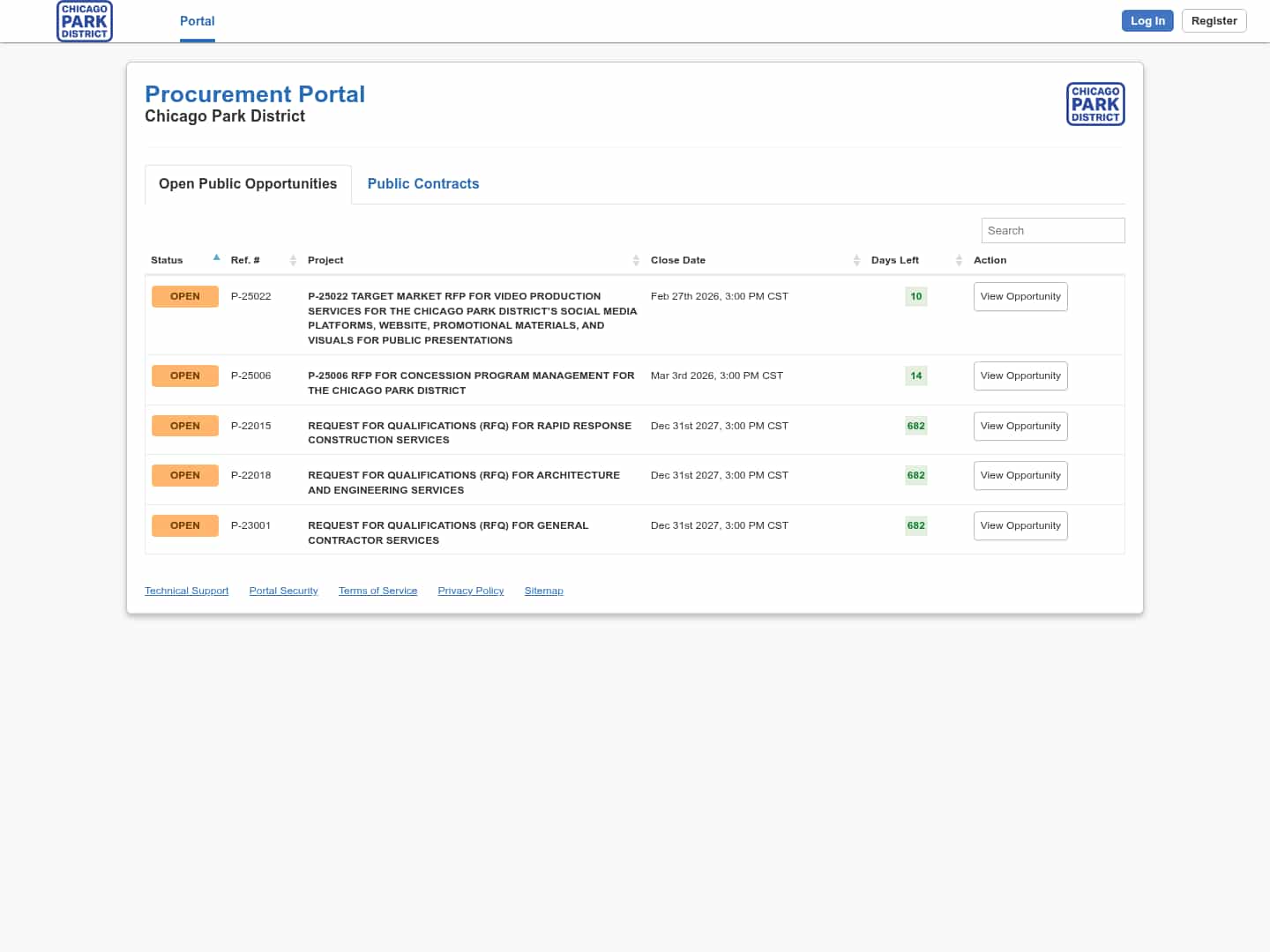1270x952 pixels.
Task: View Opportunity for P-25006 concession program
Action: (1020, 376)
